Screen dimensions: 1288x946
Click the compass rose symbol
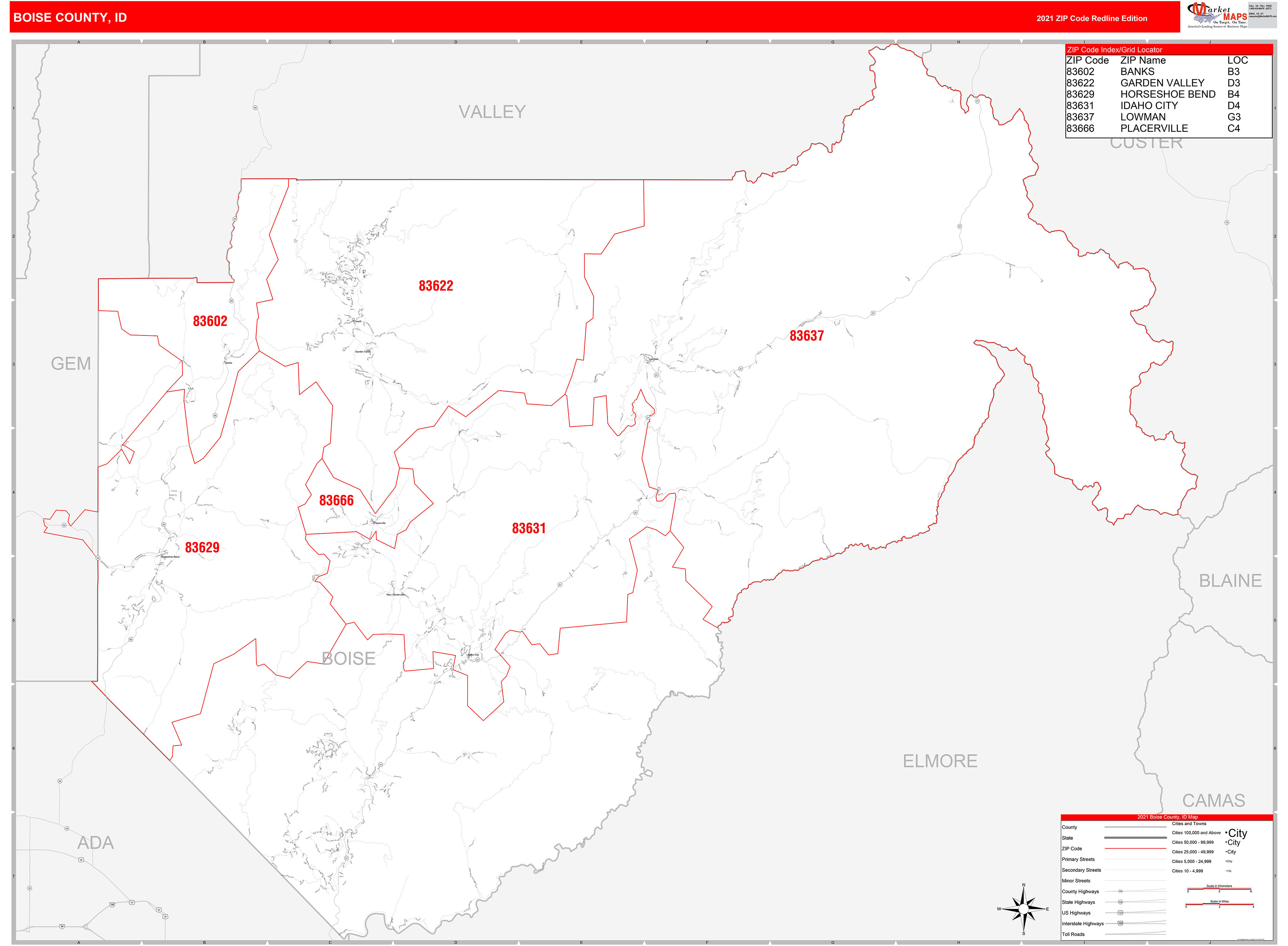[x=1024, y=909]
